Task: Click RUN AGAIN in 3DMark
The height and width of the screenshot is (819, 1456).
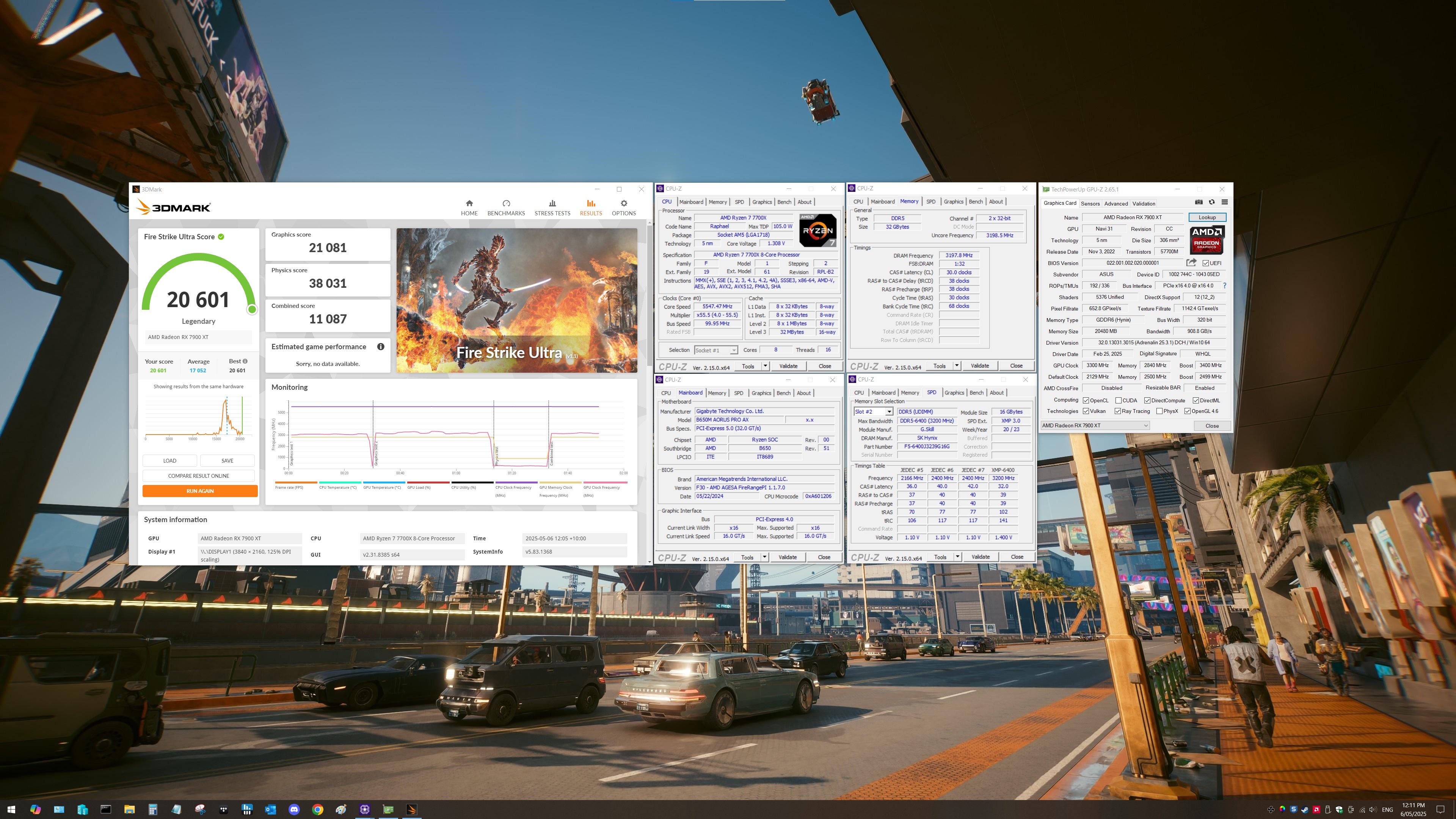Action: (200, 491)
